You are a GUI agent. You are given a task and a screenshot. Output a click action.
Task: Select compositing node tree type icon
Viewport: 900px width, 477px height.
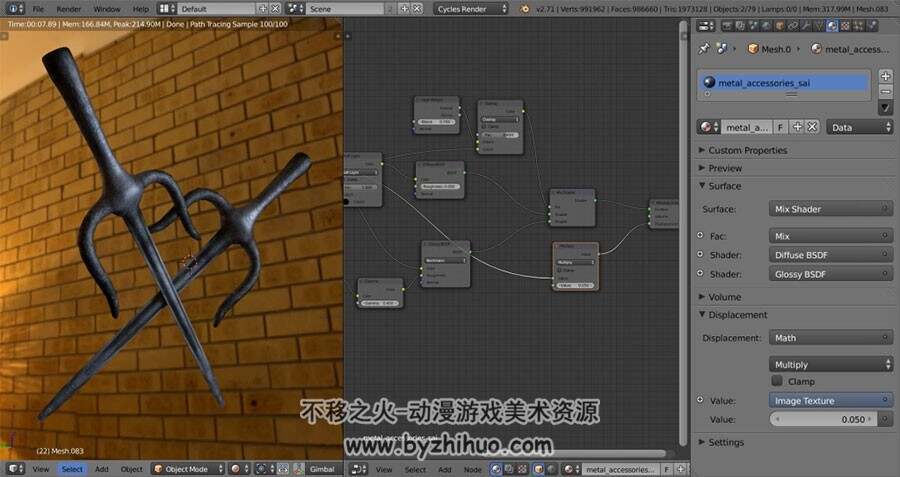click(510, 470)
